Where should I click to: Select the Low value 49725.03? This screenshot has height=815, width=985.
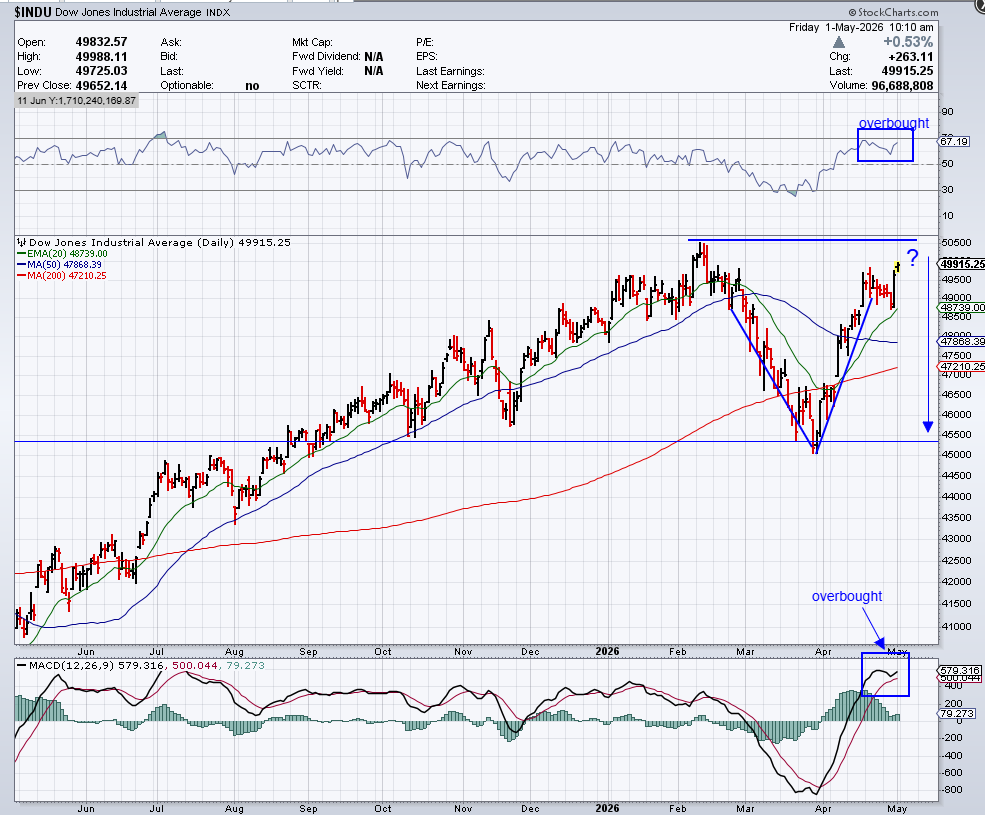[x=101, y=71]
